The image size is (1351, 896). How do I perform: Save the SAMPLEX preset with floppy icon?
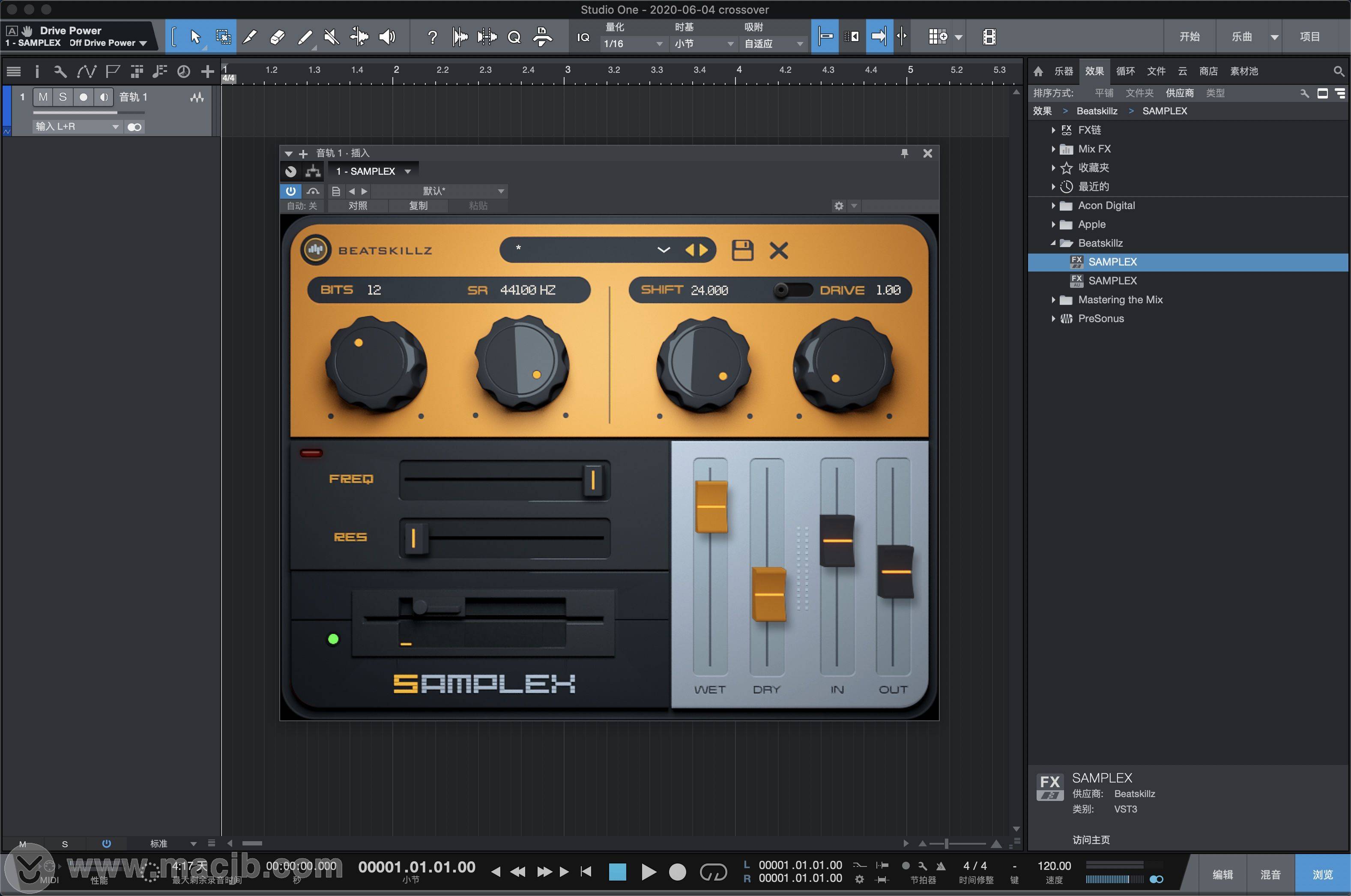point(742,250)
